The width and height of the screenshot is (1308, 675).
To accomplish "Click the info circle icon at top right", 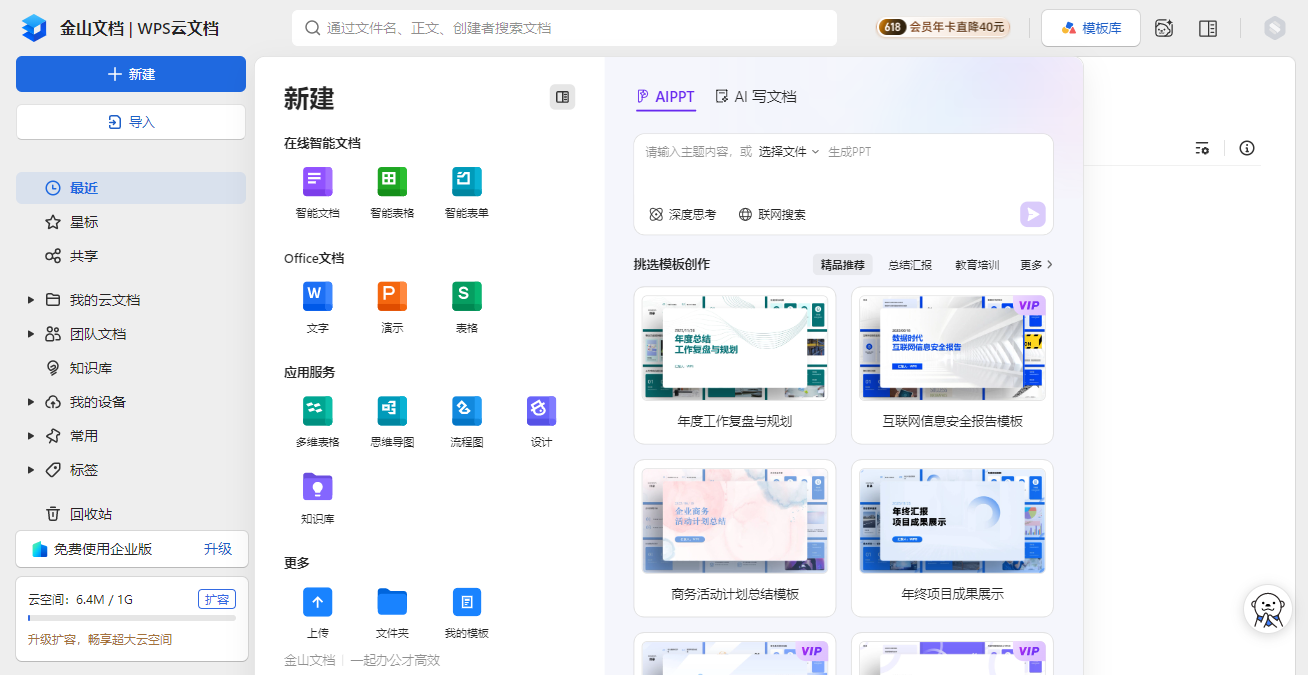I will pyautogui.click(x=1246, y=148).
